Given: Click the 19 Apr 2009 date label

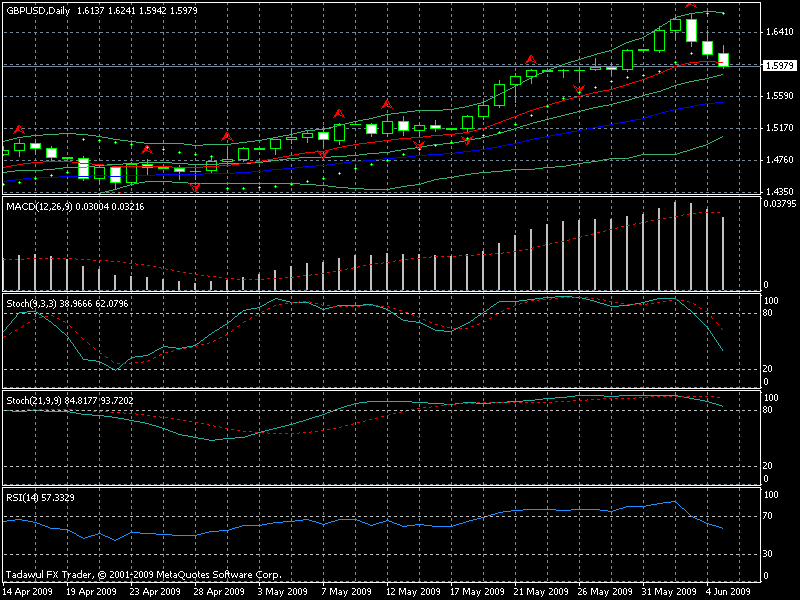Looking at the screenshot, I should (x=91, y=592).
